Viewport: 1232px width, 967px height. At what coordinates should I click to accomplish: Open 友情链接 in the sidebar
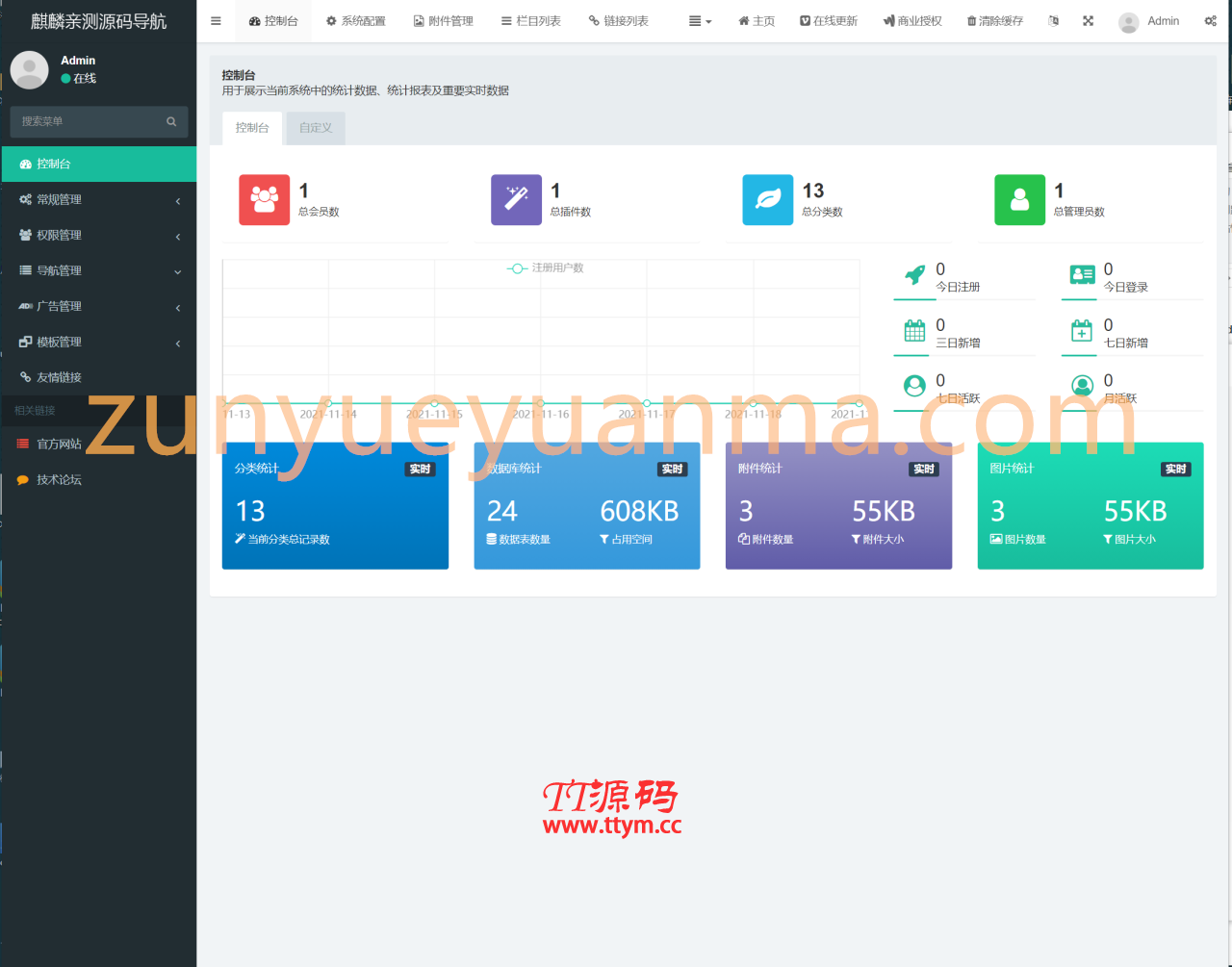pos(99,377)
